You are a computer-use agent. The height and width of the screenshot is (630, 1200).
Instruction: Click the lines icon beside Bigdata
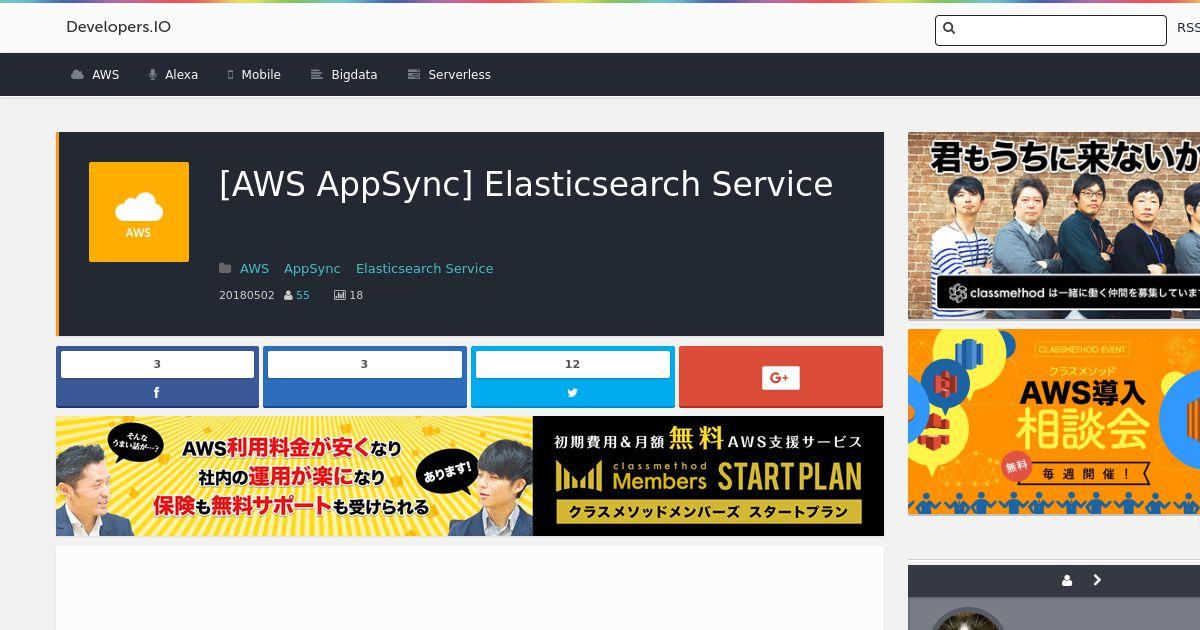pyautogui.click(x=317, y=75)
